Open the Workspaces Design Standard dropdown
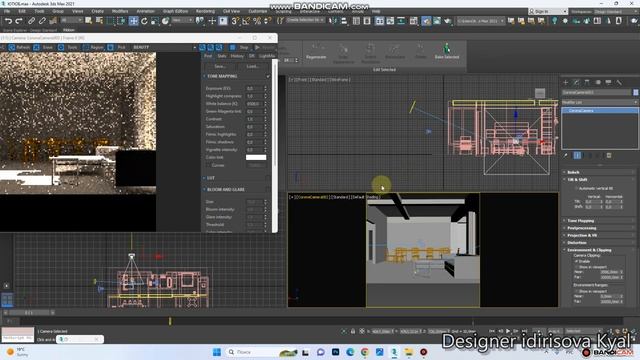 615,11
